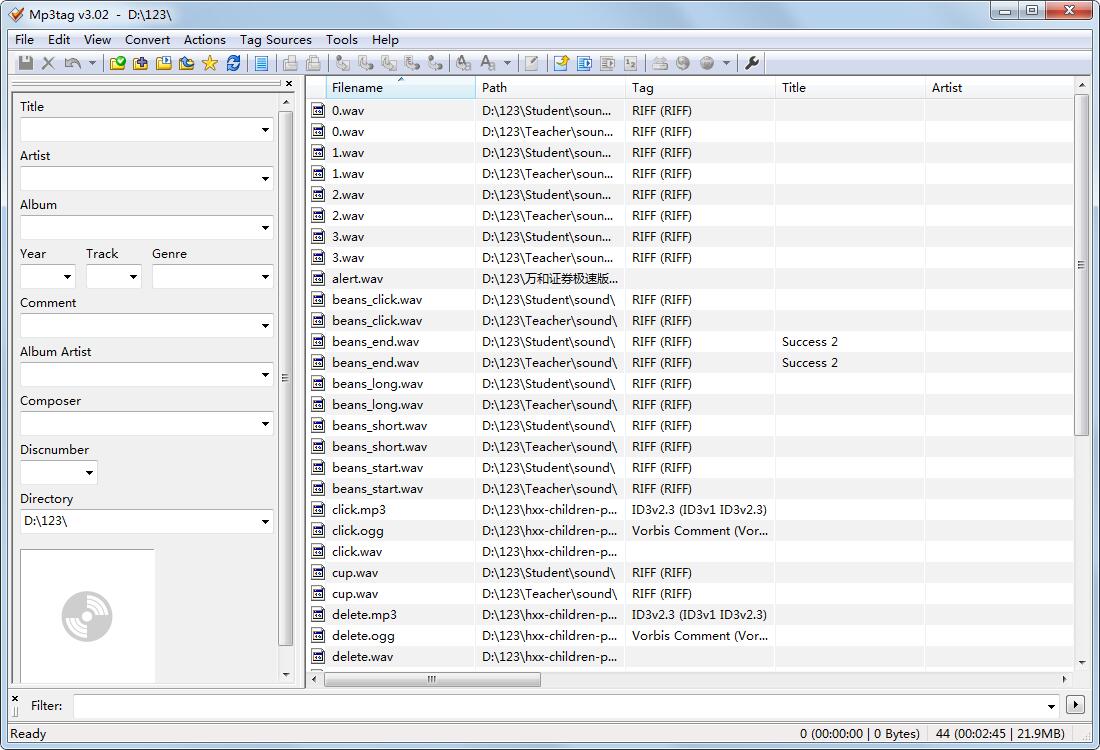
Task: Open Options via the wrench icon
Action: pyautogui.click(x=751, y=63)
